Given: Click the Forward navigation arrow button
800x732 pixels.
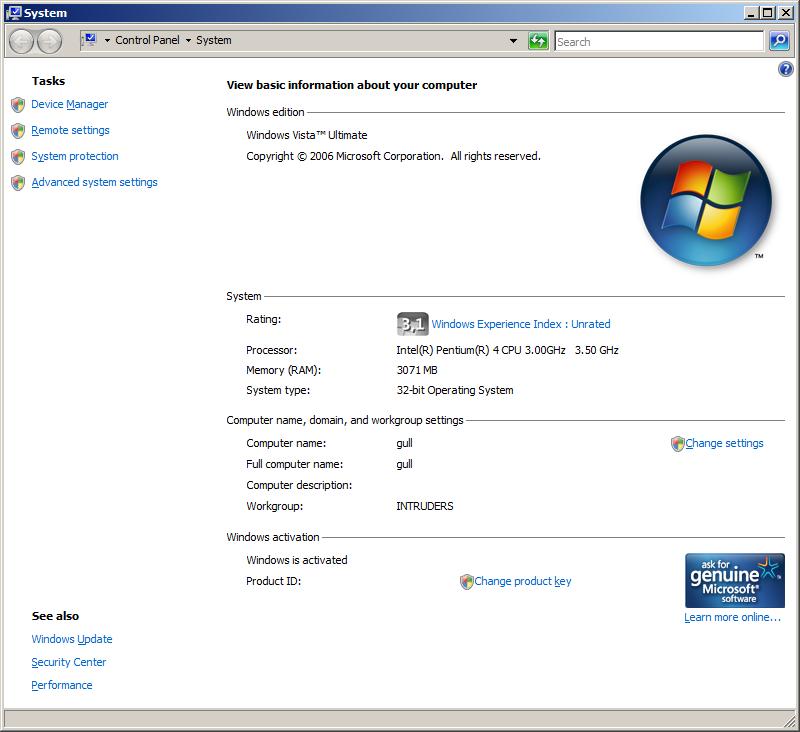Looking at the screenshot, I should [x=49, y=41].
